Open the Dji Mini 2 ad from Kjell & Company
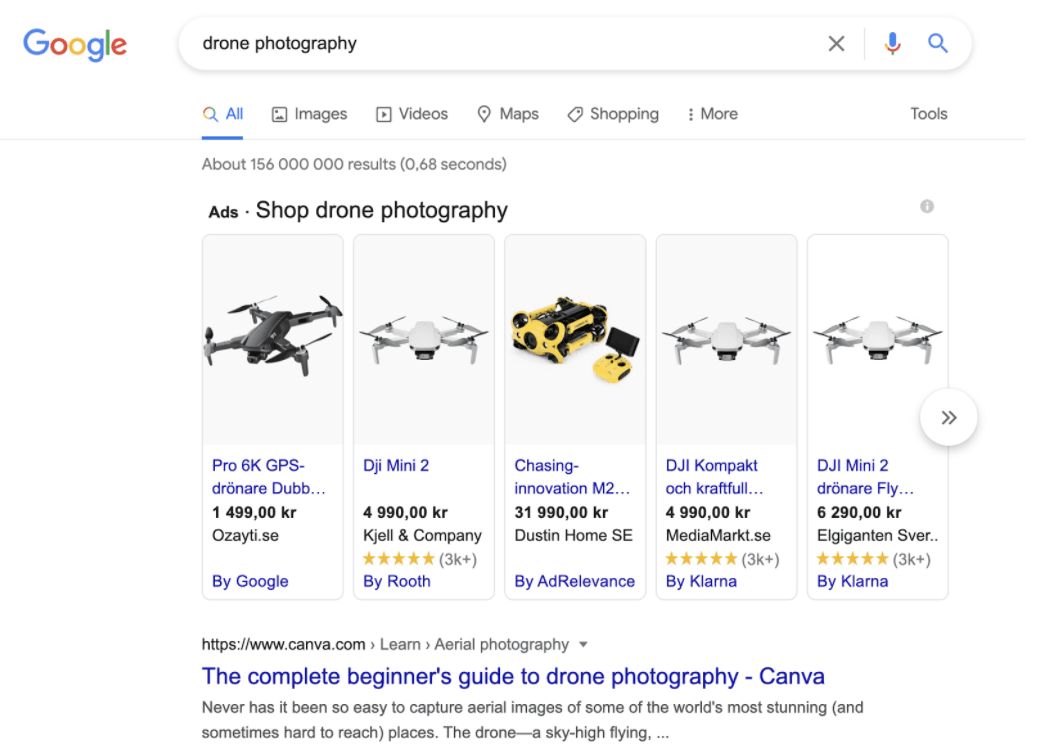1044x754 pixels. click(x=397, y=464)
